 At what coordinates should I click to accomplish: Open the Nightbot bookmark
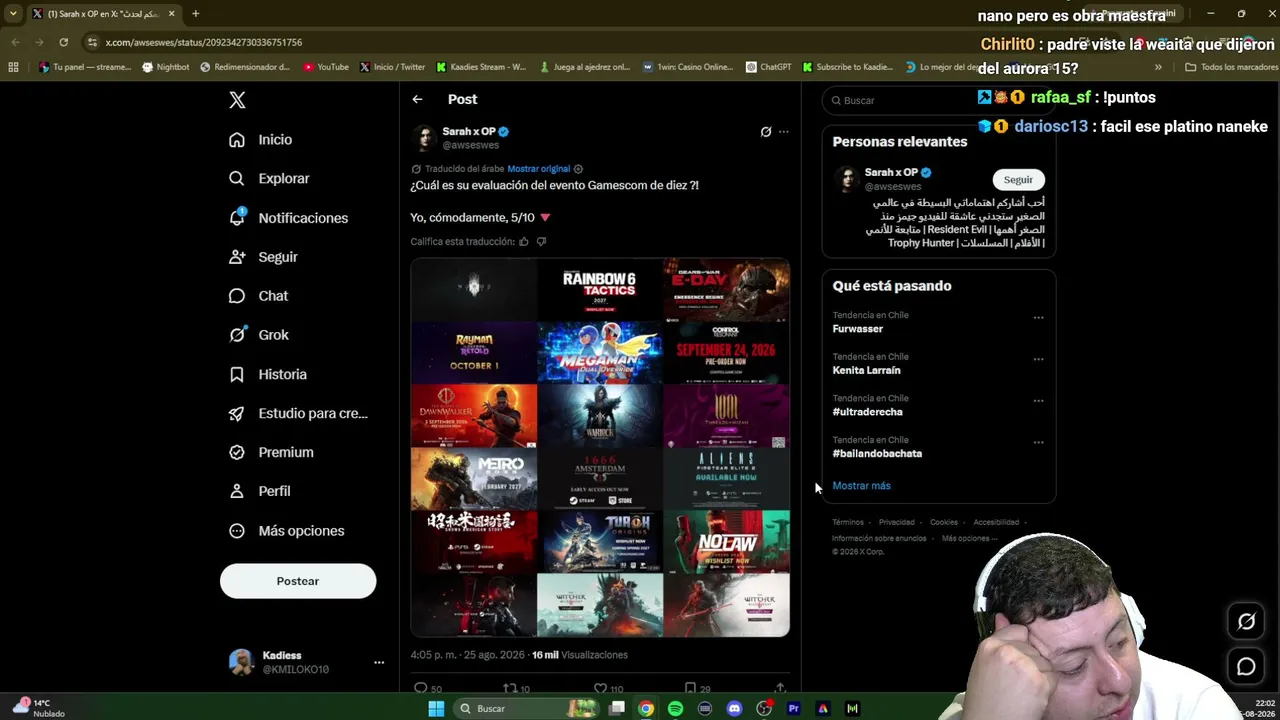click(x=166, y=67)
